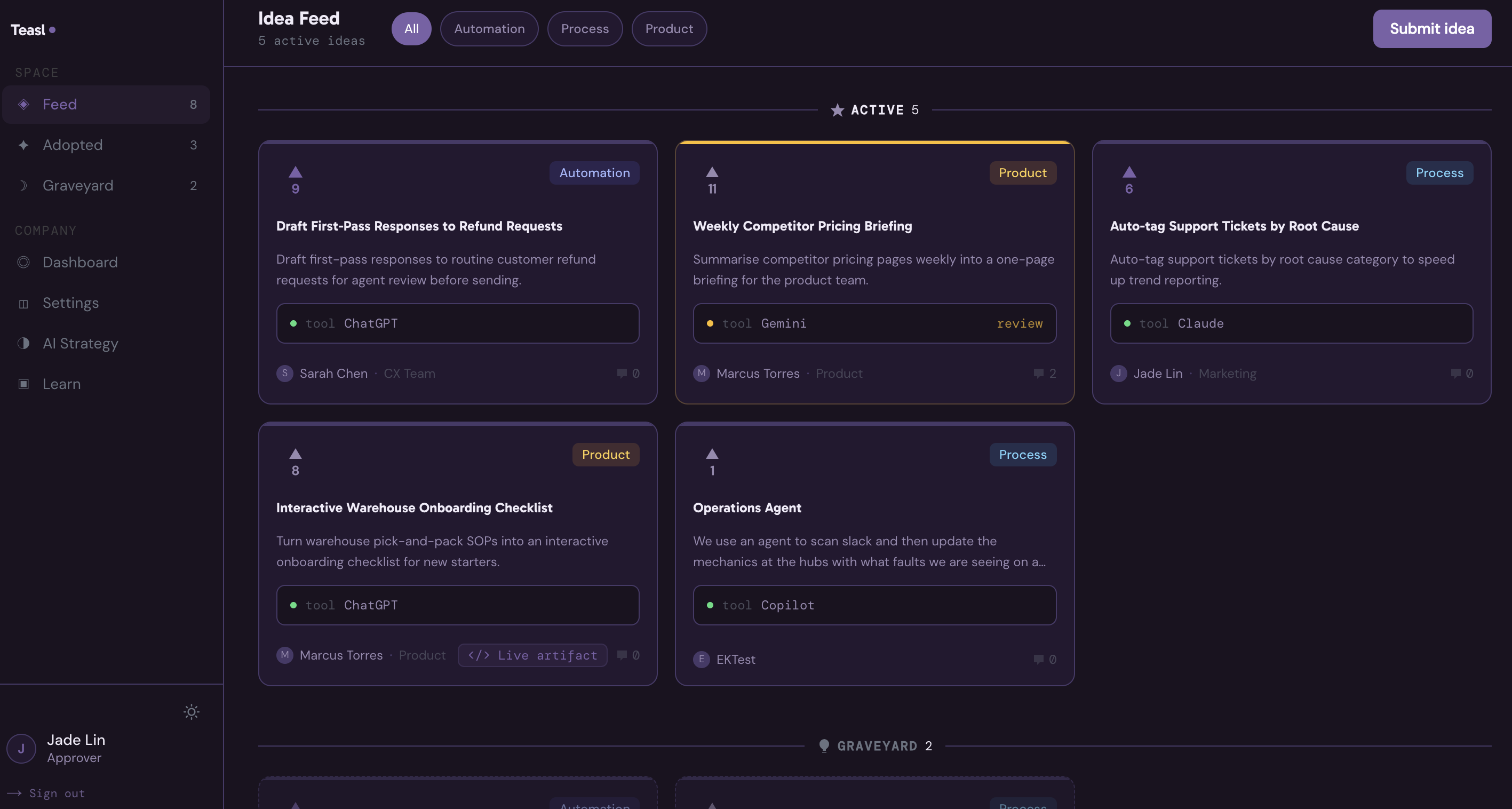Click the Submit idea button
1512x809 pixels.
(x=1431, y=29)
